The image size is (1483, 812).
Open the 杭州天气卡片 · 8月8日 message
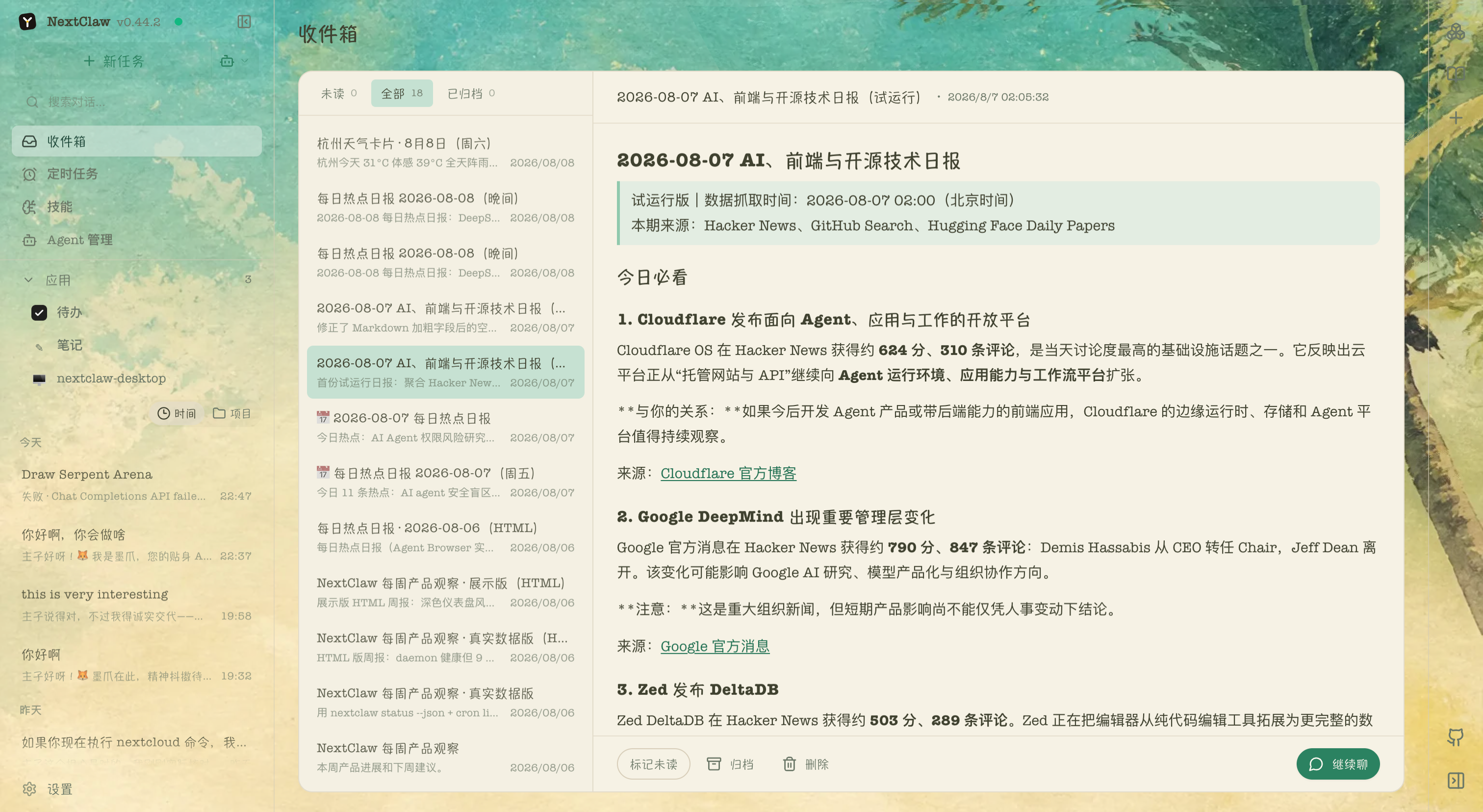coord(446,152)
